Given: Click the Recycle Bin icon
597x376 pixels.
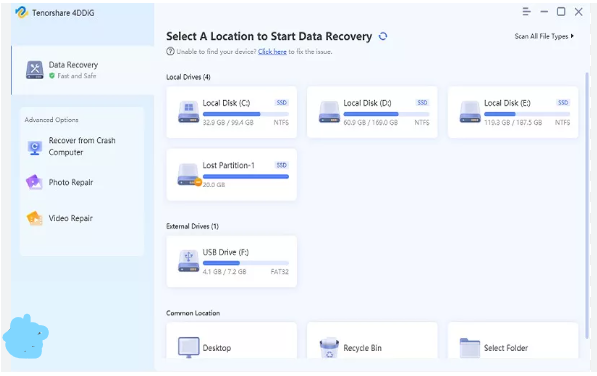Looking at the screenshot, I should (x=329, y=348).
